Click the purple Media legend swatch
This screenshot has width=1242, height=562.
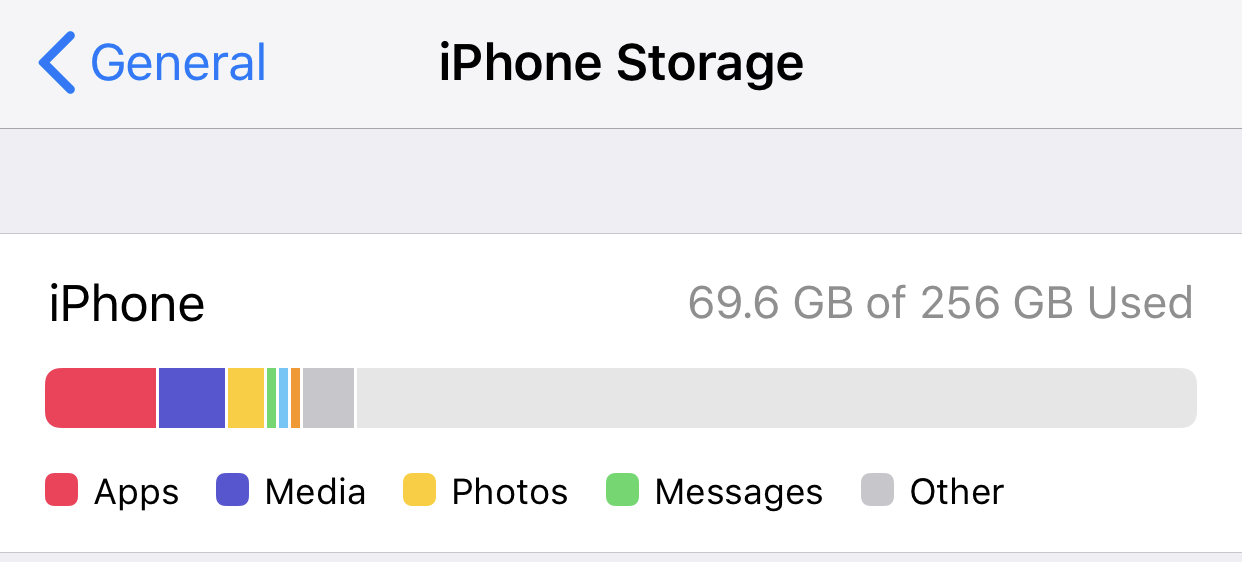232,490
